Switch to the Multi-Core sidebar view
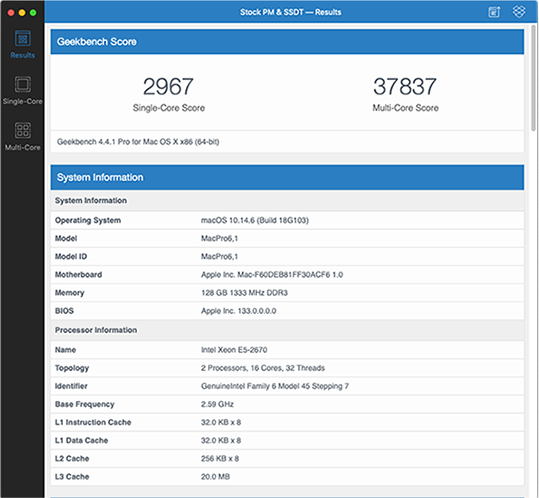Viewport: 539px width, 498px height. pyautogui.click(x=22, y=136)
